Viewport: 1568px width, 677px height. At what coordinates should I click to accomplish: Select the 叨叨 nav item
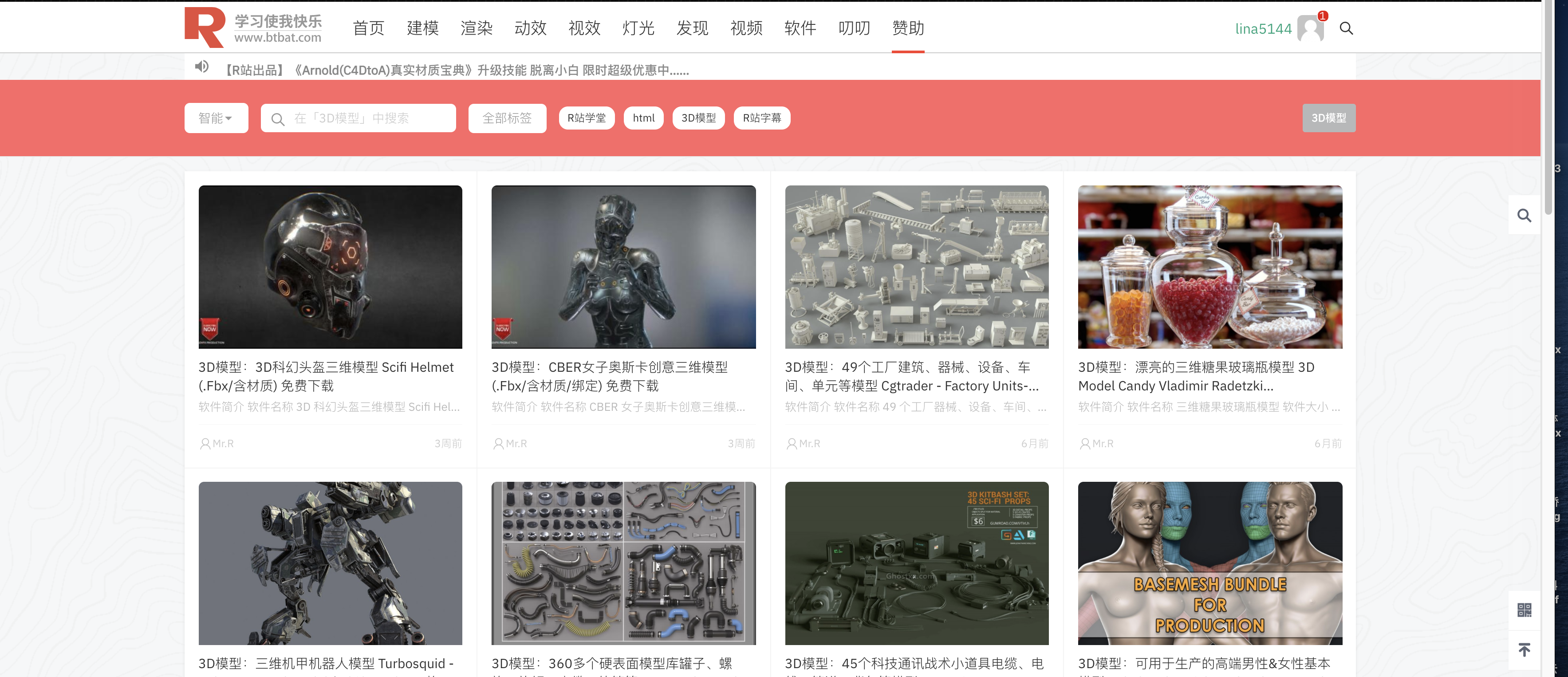(854, 28)
